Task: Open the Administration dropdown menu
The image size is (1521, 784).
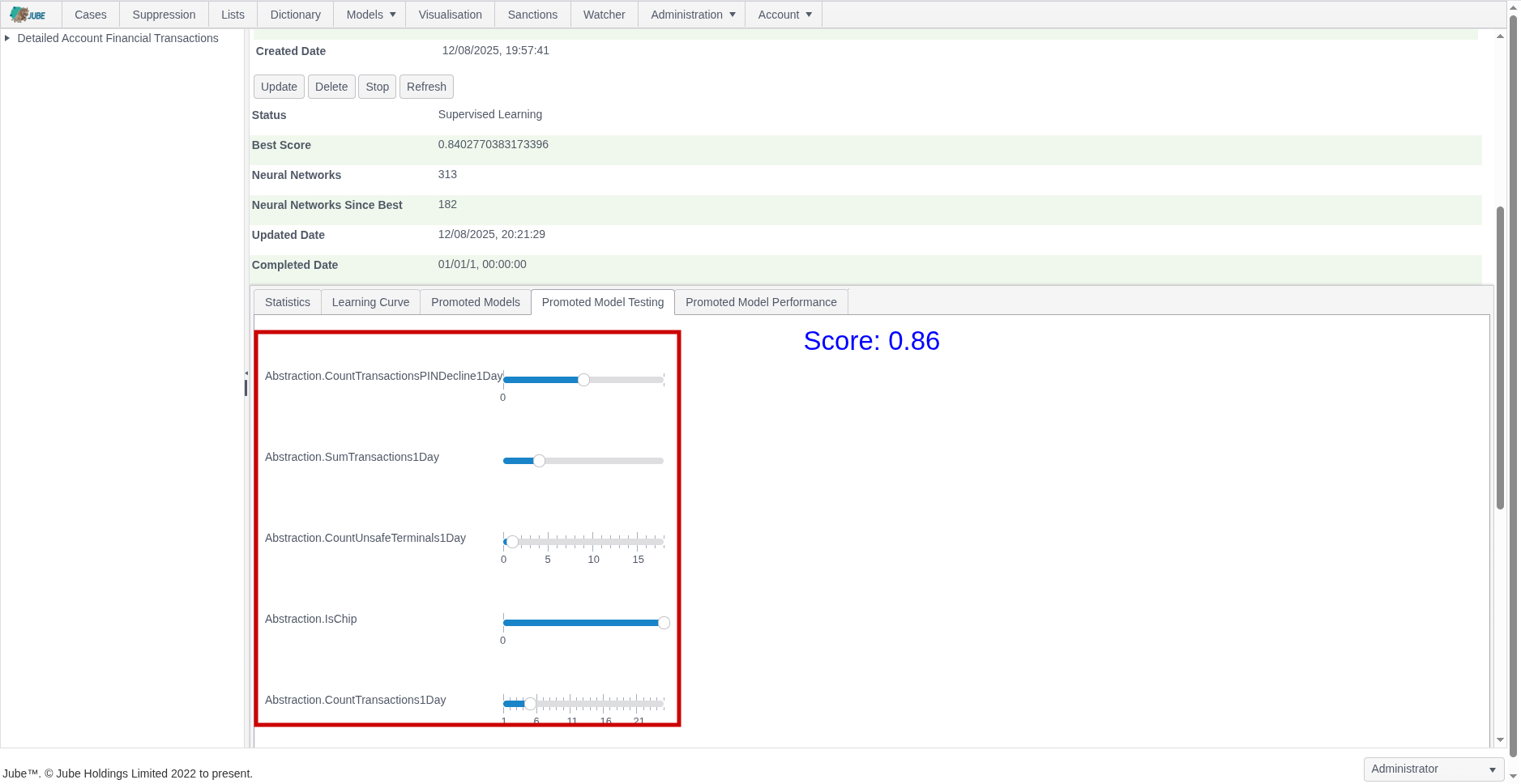Action: tap(693, 15)
